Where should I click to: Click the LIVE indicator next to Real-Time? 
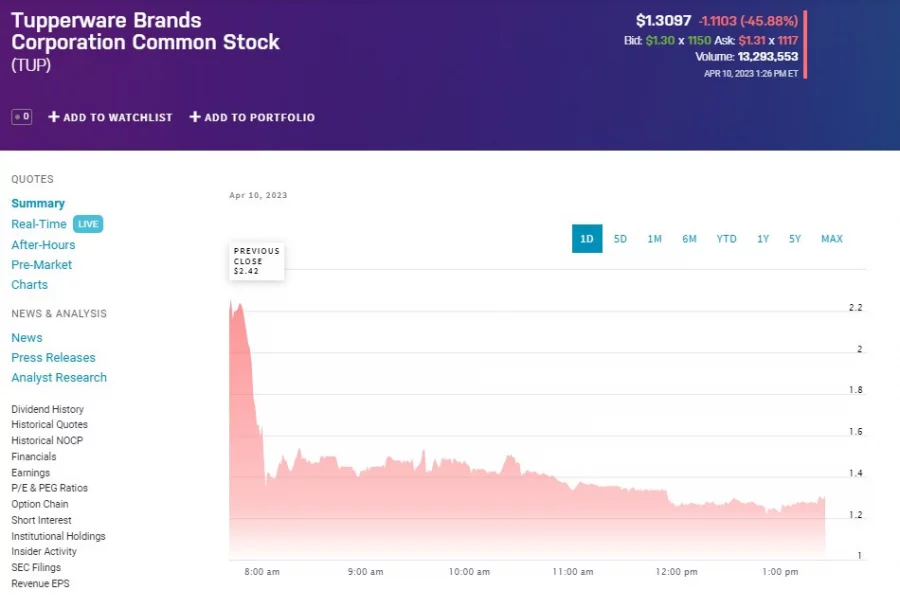click(88, 224)
